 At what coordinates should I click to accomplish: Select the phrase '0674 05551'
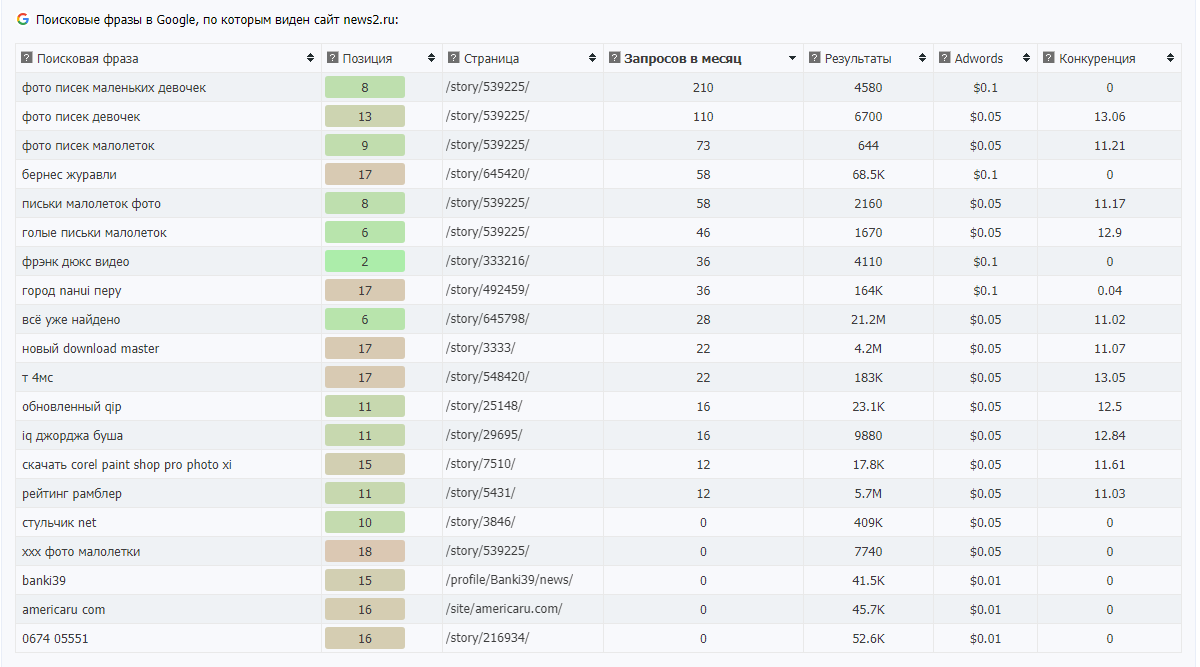[55, 639]
